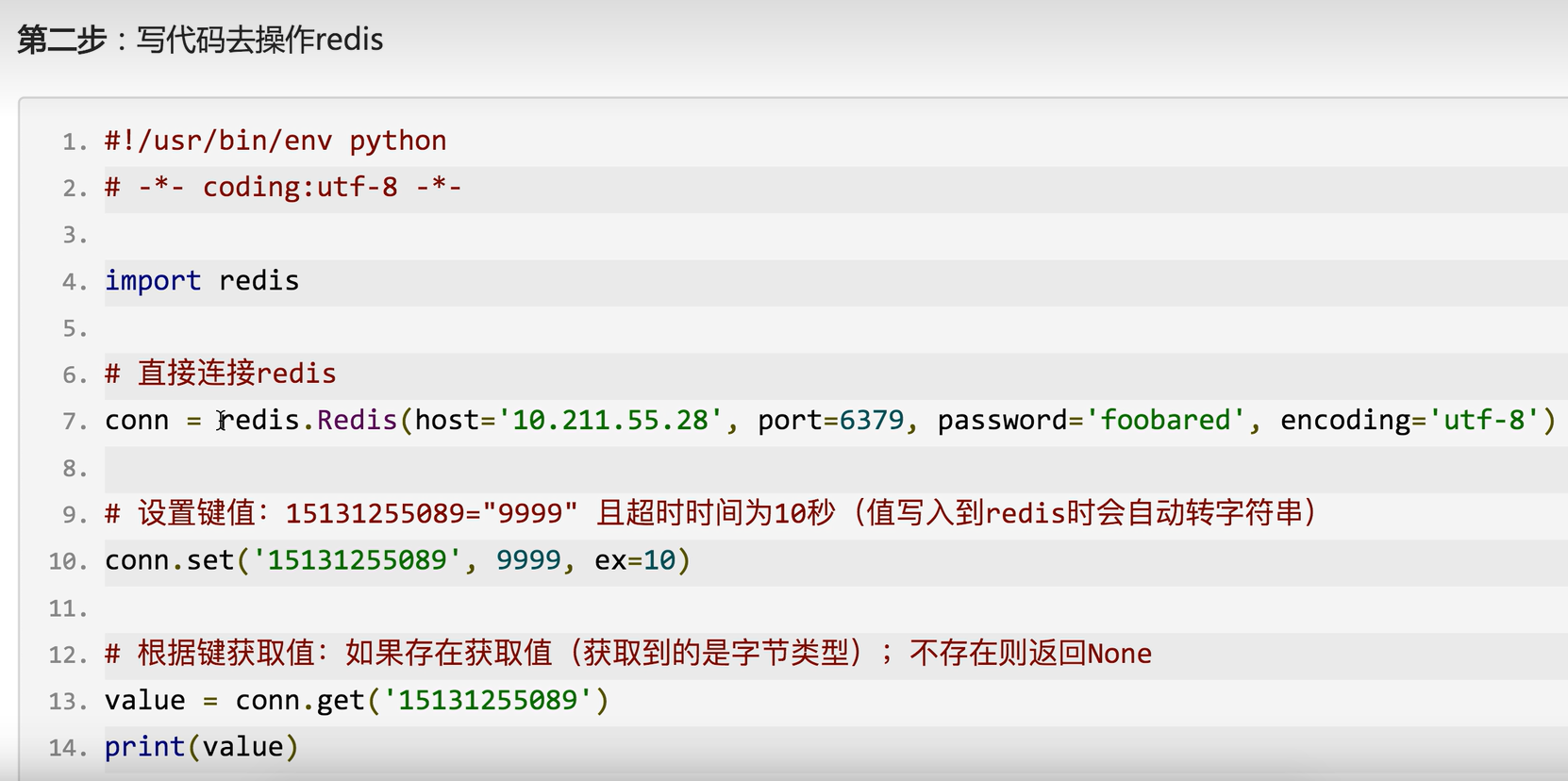Click line number 8 in the gutter
The width and height of the screenshot is (1568, 781).
75,469
